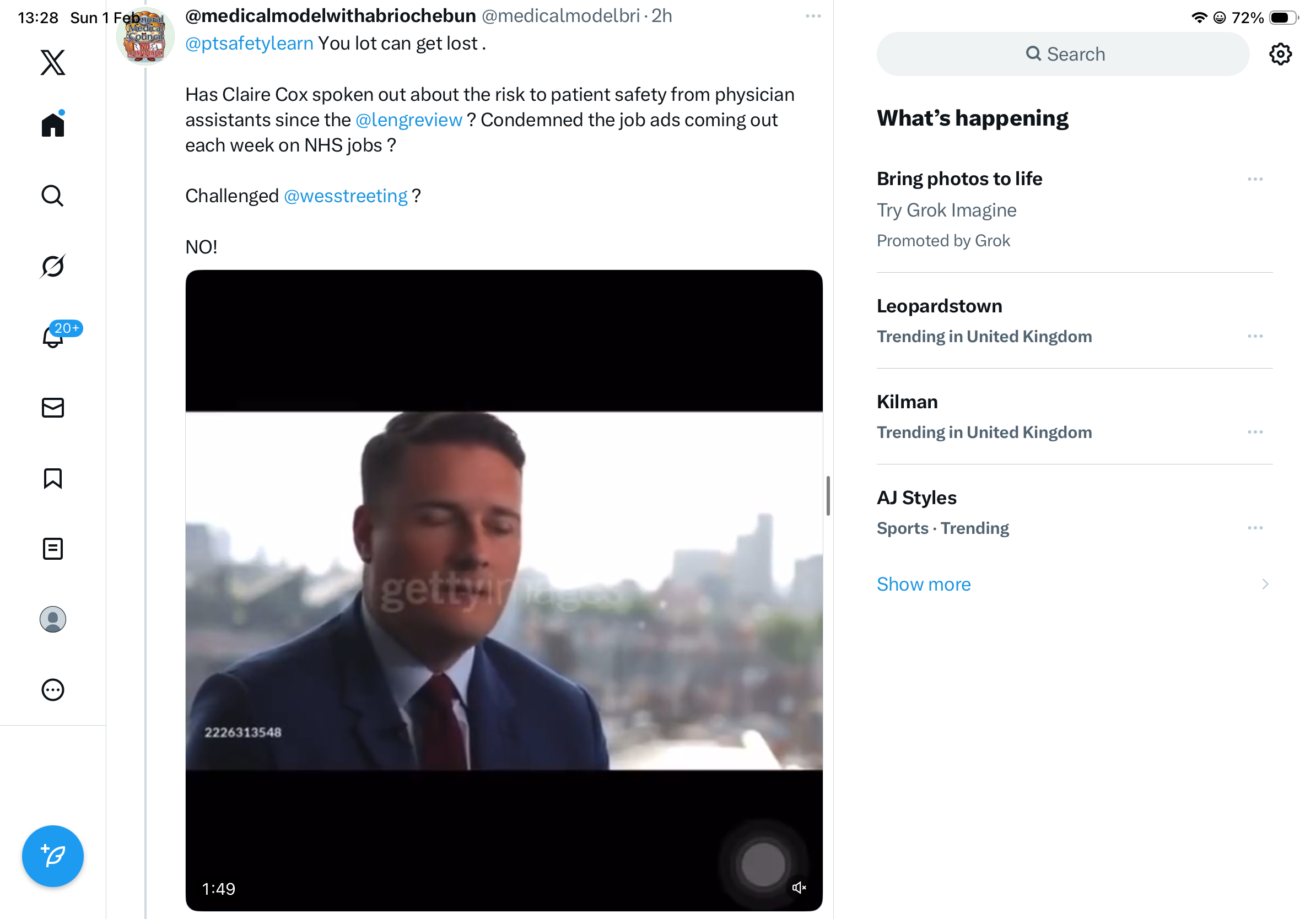
Task: Open Lists icon in sidebar
Action: [53, 549]
